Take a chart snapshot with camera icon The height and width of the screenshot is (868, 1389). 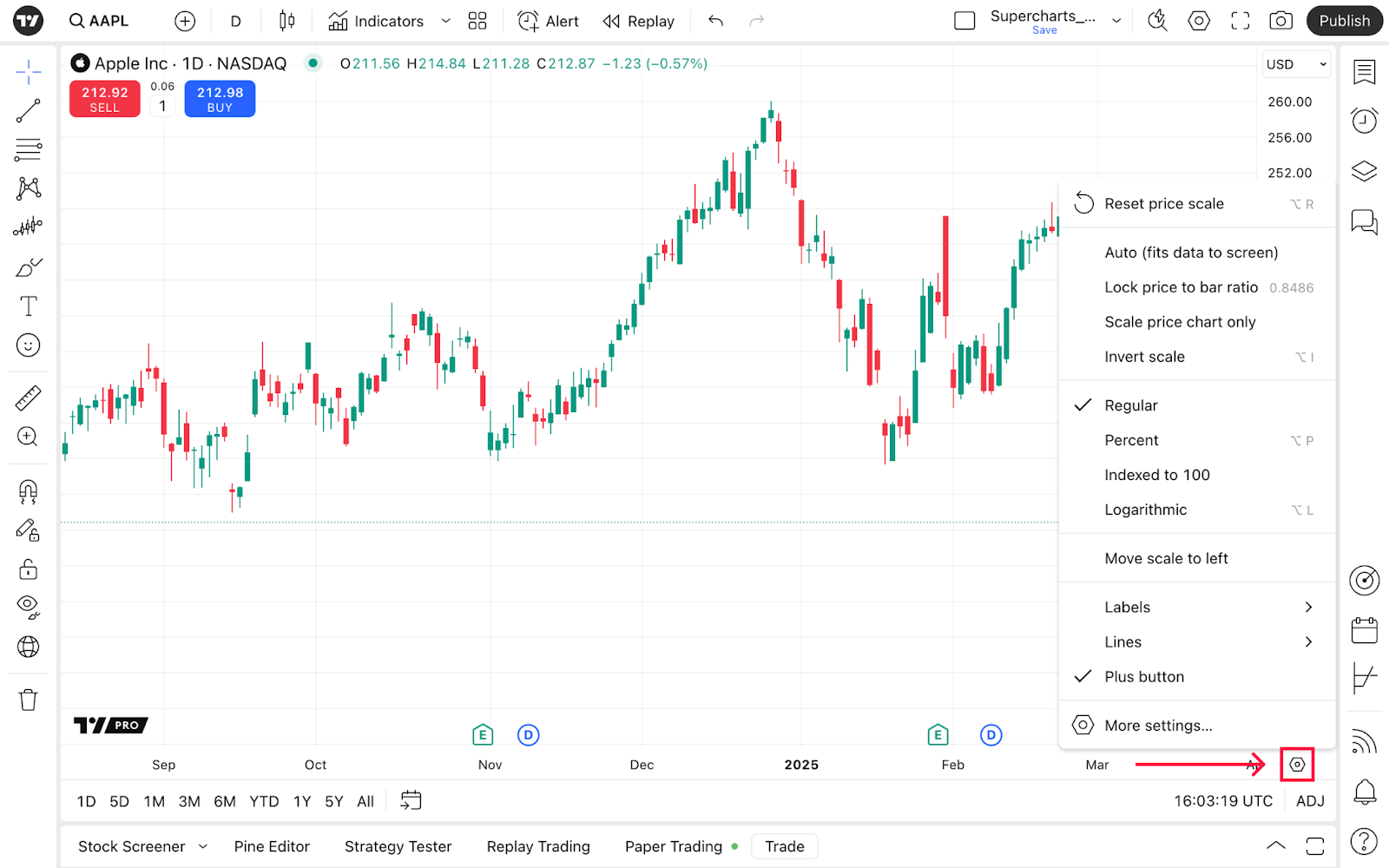tap(1280, 21)
